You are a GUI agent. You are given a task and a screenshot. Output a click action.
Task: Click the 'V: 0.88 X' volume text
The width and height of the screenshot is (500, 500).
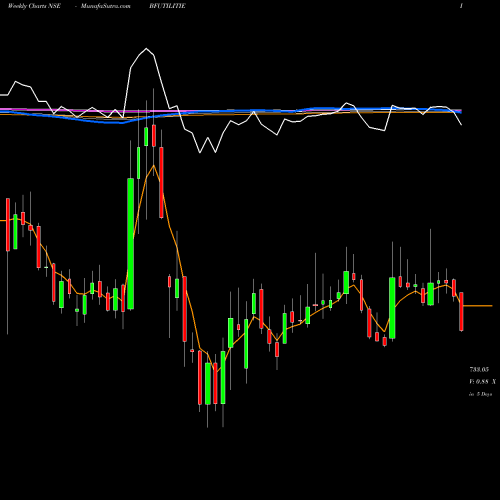(x=482, y=382)
